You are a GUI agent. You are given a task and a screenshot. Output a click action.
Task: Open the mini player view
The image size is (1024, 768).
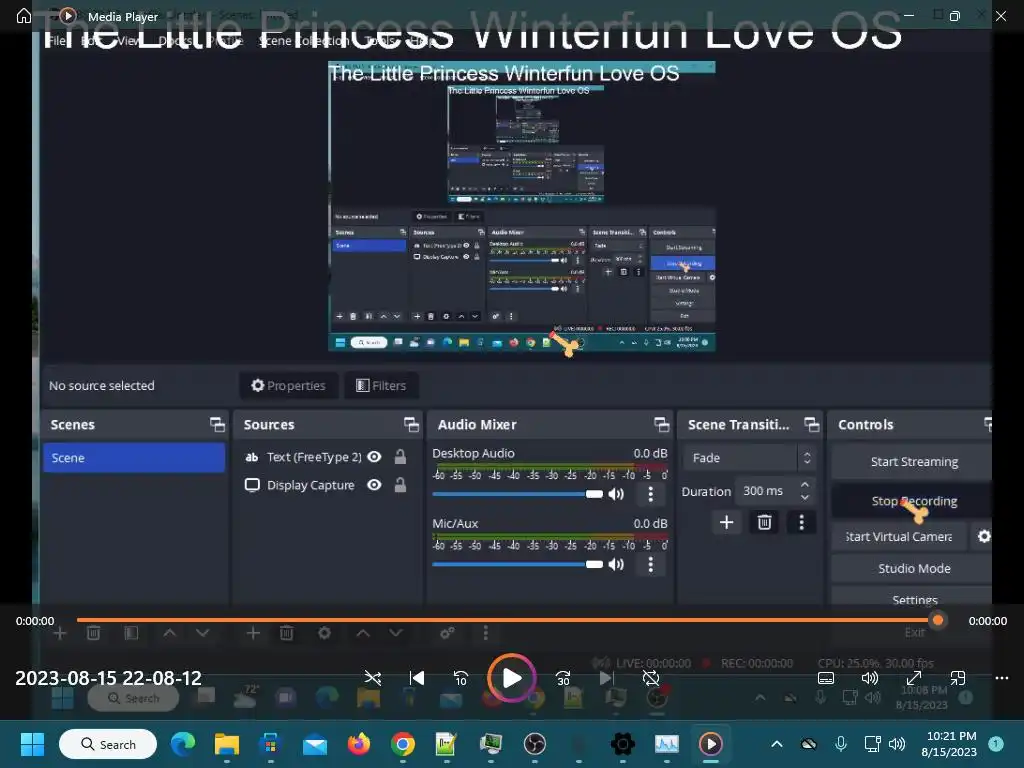[957, 678]
